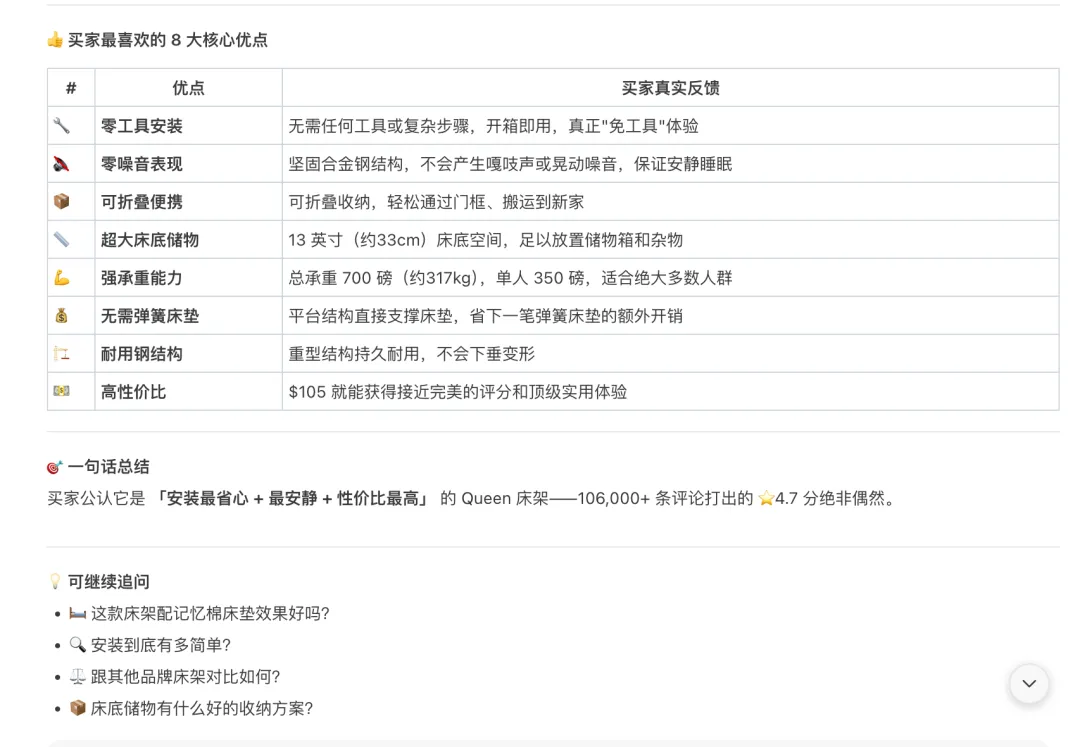Image resolution: width=1080 pixels, height=747 pixels.
Task: Click feedback text 13 英寸（约33cm）床底空间
Action: point(395,240)
